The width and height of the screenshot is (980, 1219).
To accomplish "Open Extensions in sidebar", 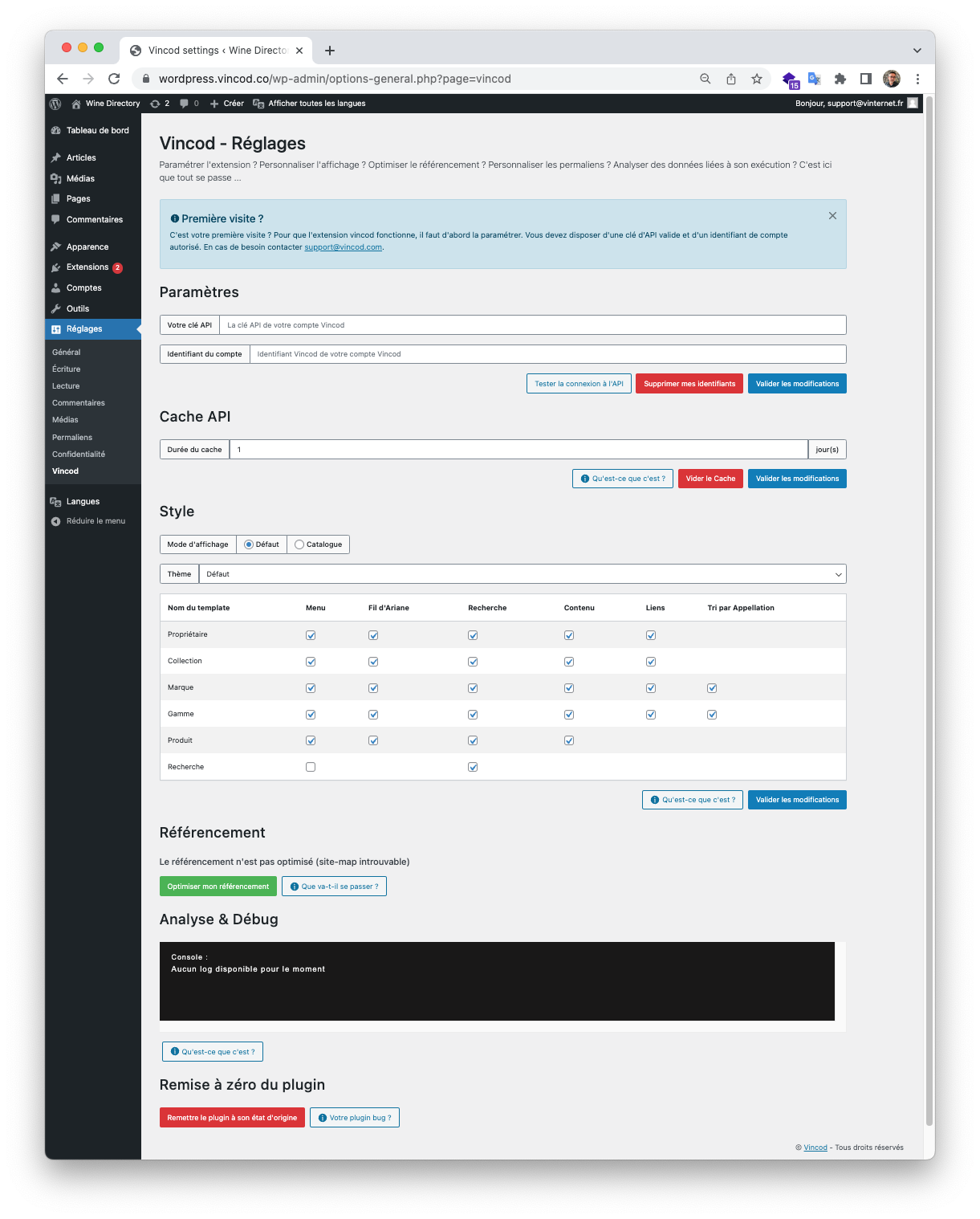I will (93, 267).
